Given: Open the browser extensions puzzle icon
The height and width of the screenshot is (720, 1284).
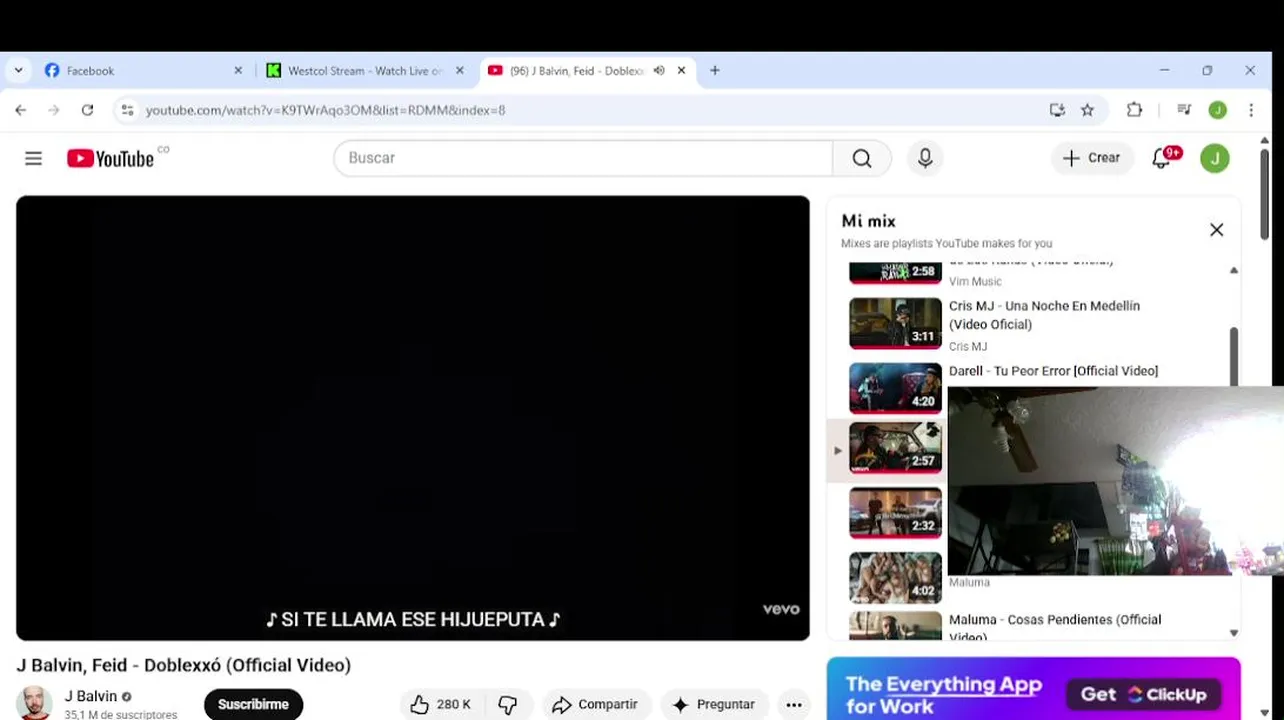Looking at the screenshot, I should (1134, 110).
